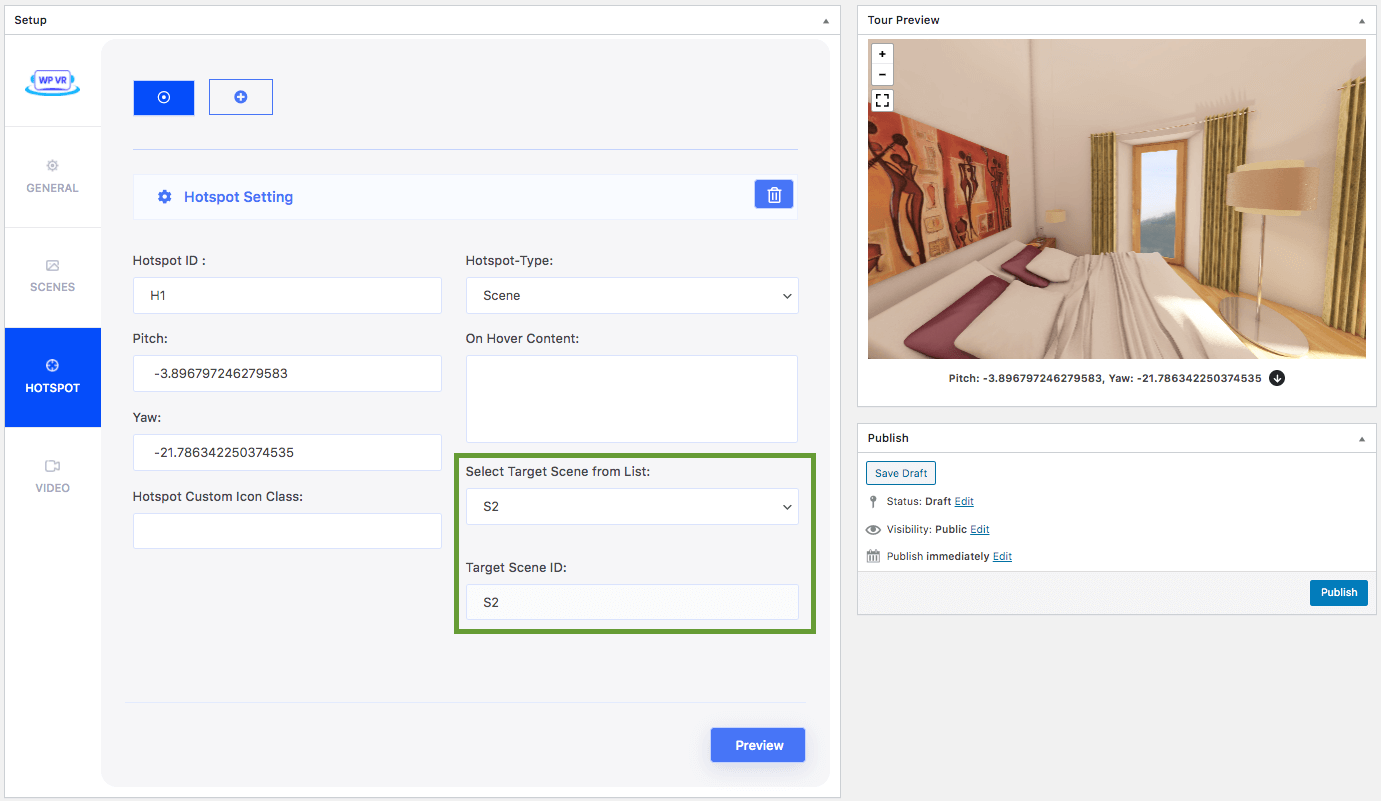Delete hotspot using the trash icon
The width and height of the screenshot is (1381, 801).
(774, 195)
